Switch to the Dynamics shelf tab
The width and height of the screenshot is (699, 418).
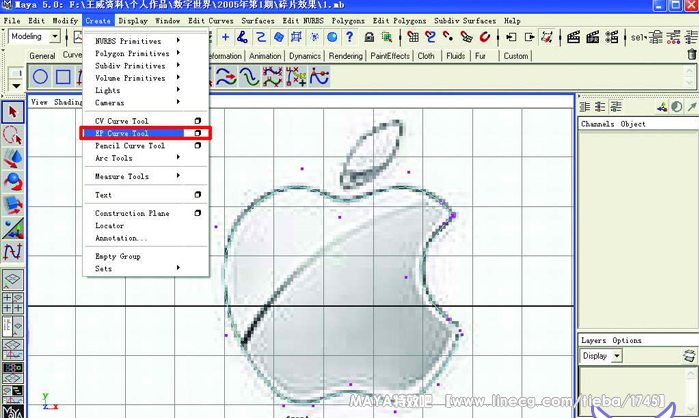(x=305, y=56)
